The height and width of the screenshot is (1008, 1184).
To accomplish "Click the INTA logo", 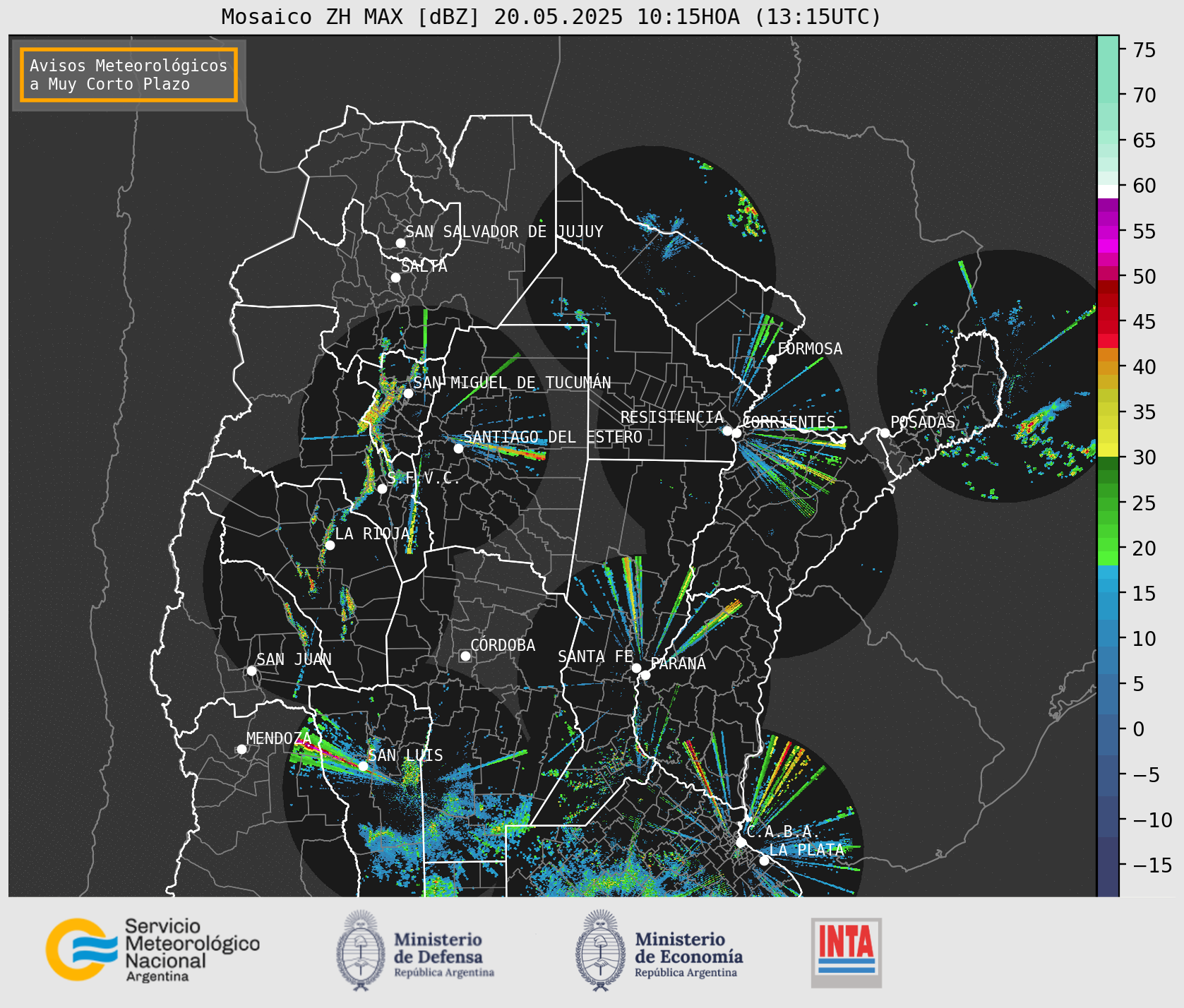I will point(847,952).
